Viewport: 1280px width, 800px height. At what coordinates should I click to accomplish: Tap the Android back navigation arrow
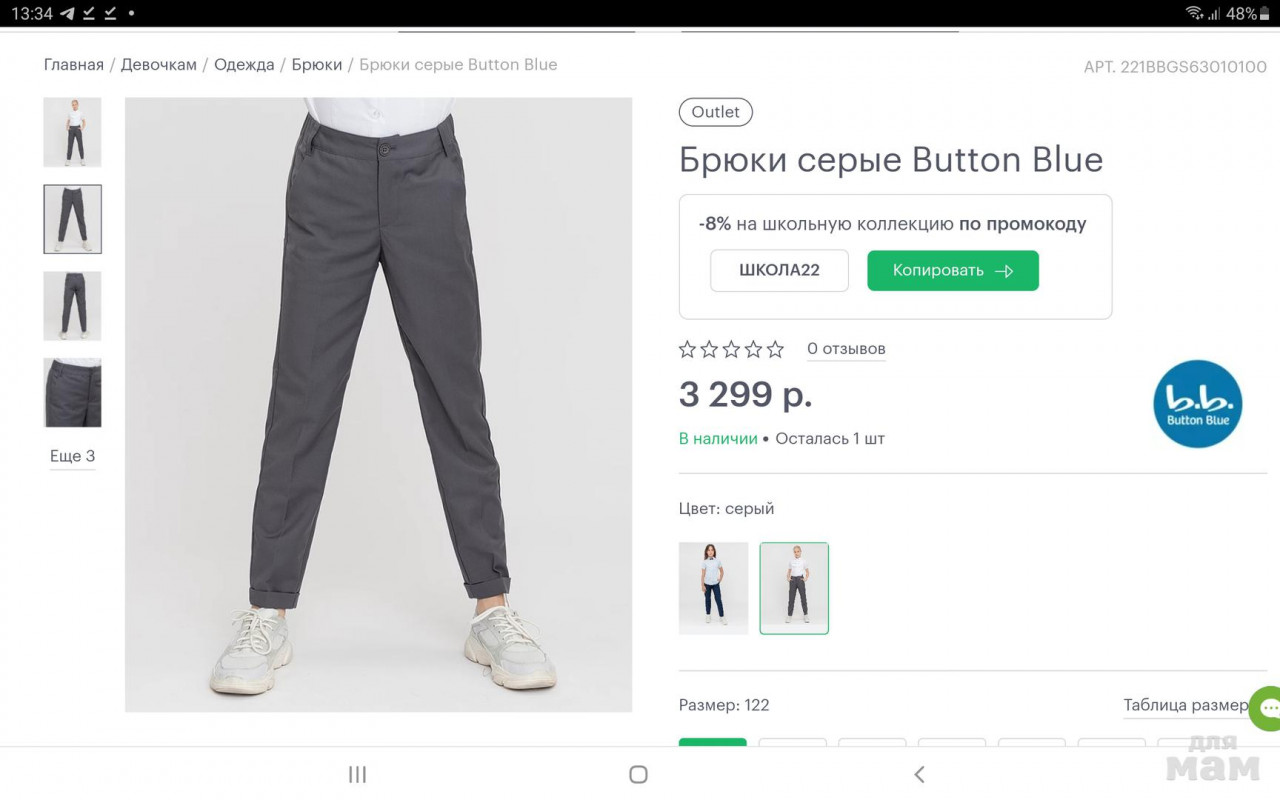919,774
